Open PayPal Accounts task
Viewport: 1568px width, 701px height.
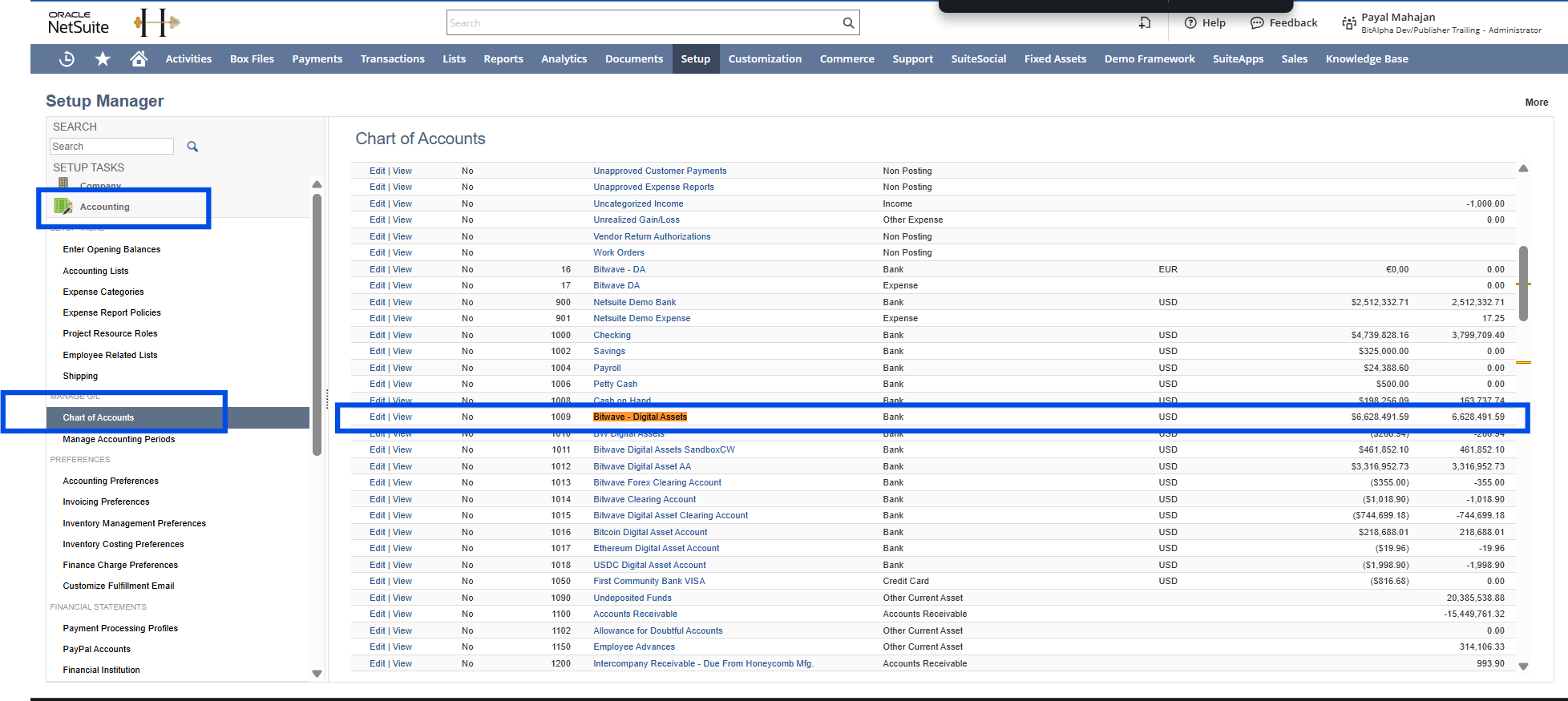pyautogui.click(x=96, y=649)
